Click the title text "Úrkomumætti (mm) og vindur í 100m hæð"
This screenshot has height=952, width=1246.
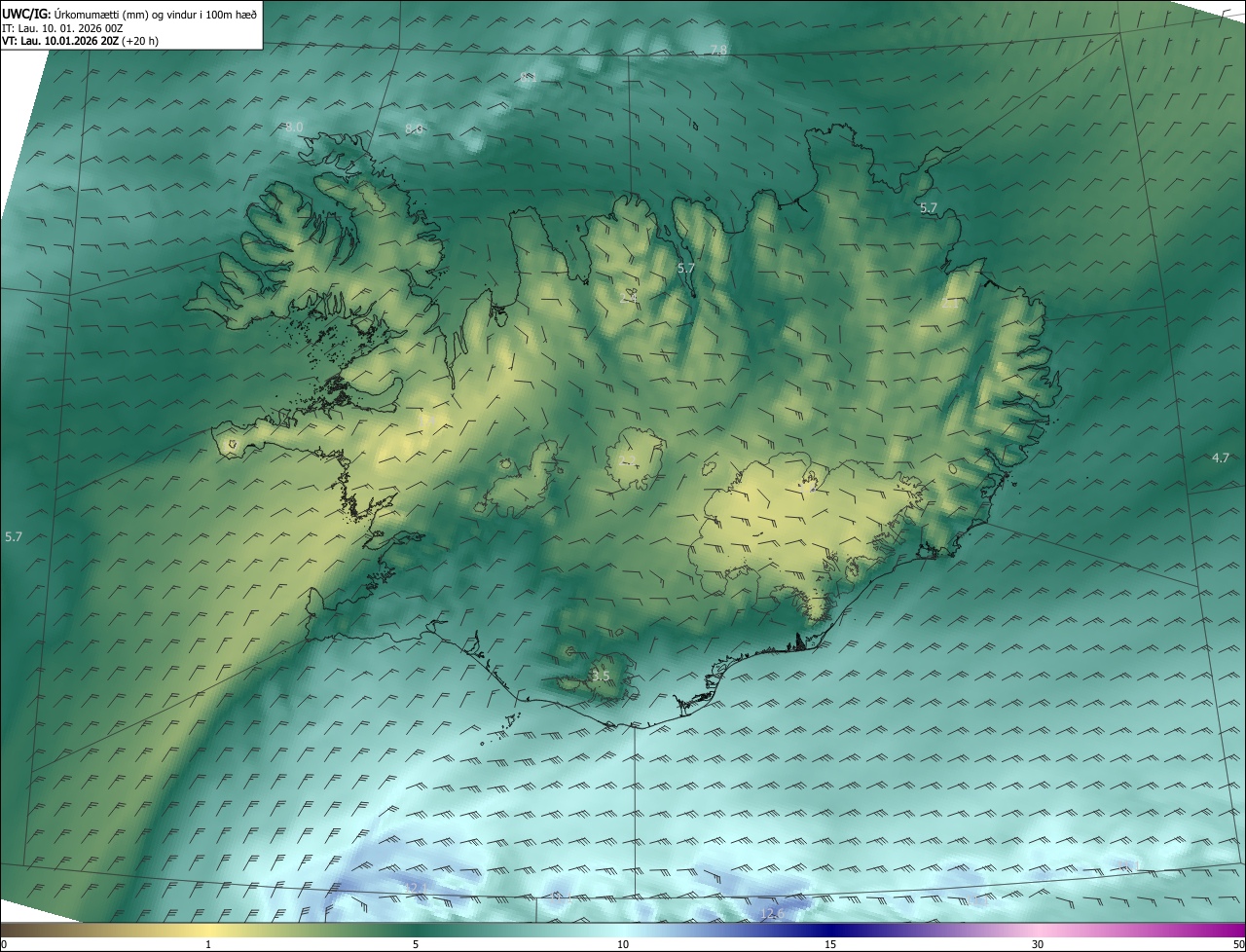(x=157, y=14)
